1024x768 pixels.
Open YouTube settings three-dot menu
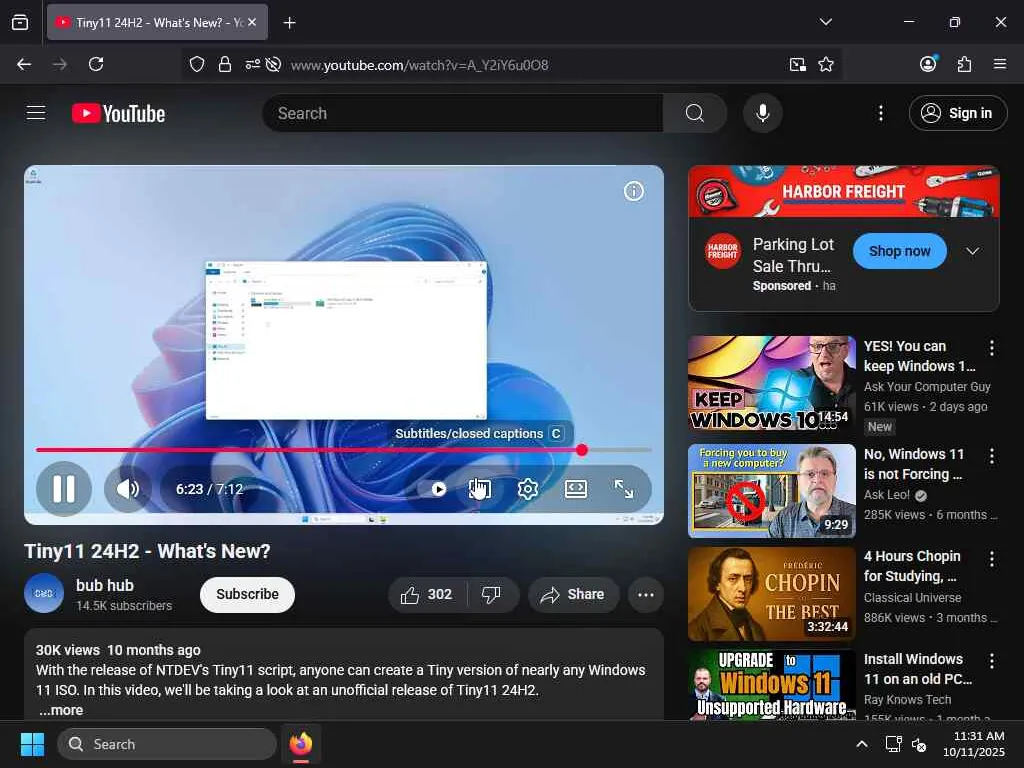click(x=880, y=113)
